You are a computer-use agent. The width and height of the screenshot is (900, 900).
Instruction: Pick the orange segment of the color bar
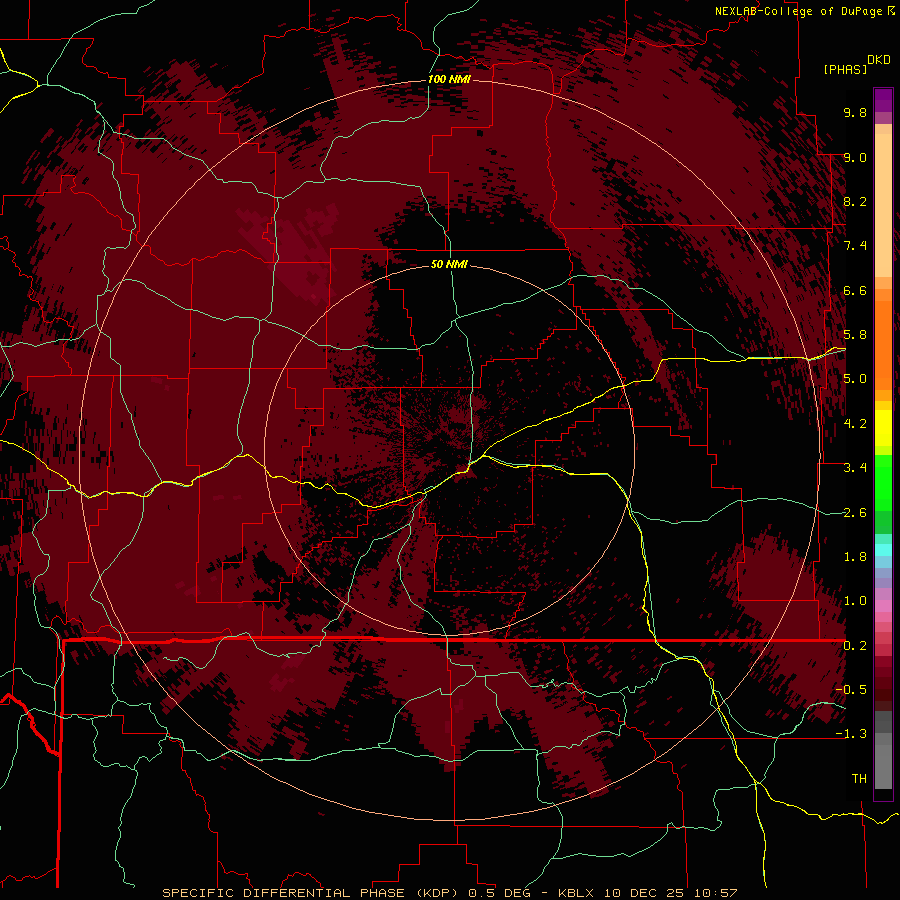point(883,344)
